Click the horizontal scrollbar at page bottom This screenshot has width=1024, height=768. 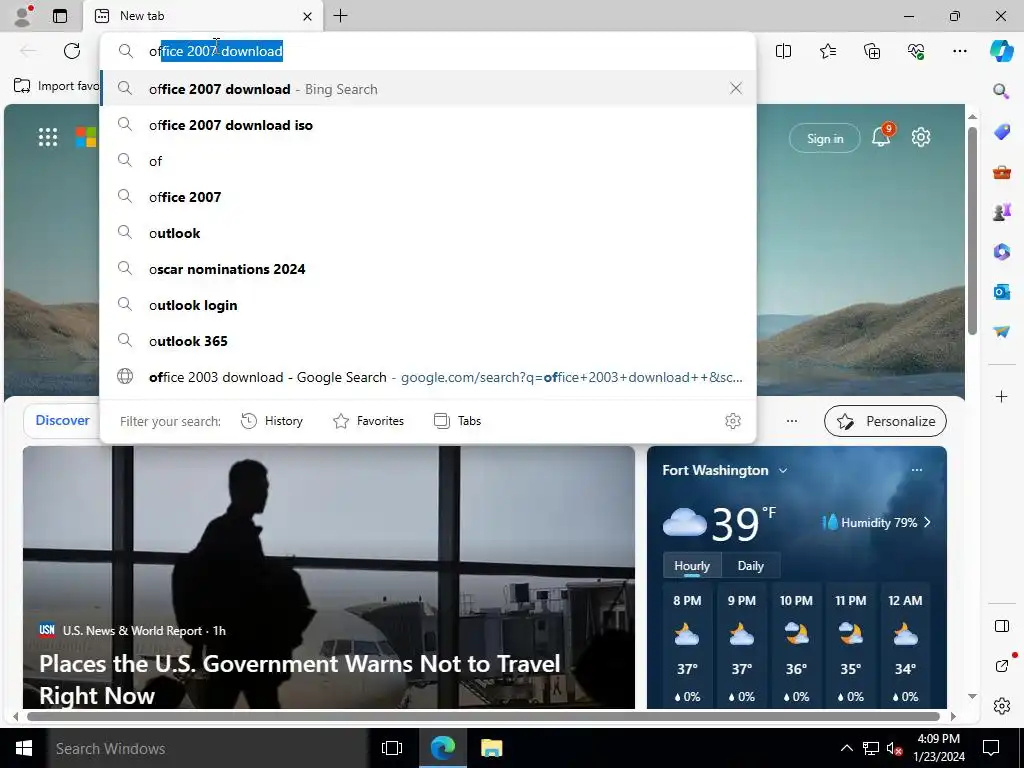click(x=483, y=716)
